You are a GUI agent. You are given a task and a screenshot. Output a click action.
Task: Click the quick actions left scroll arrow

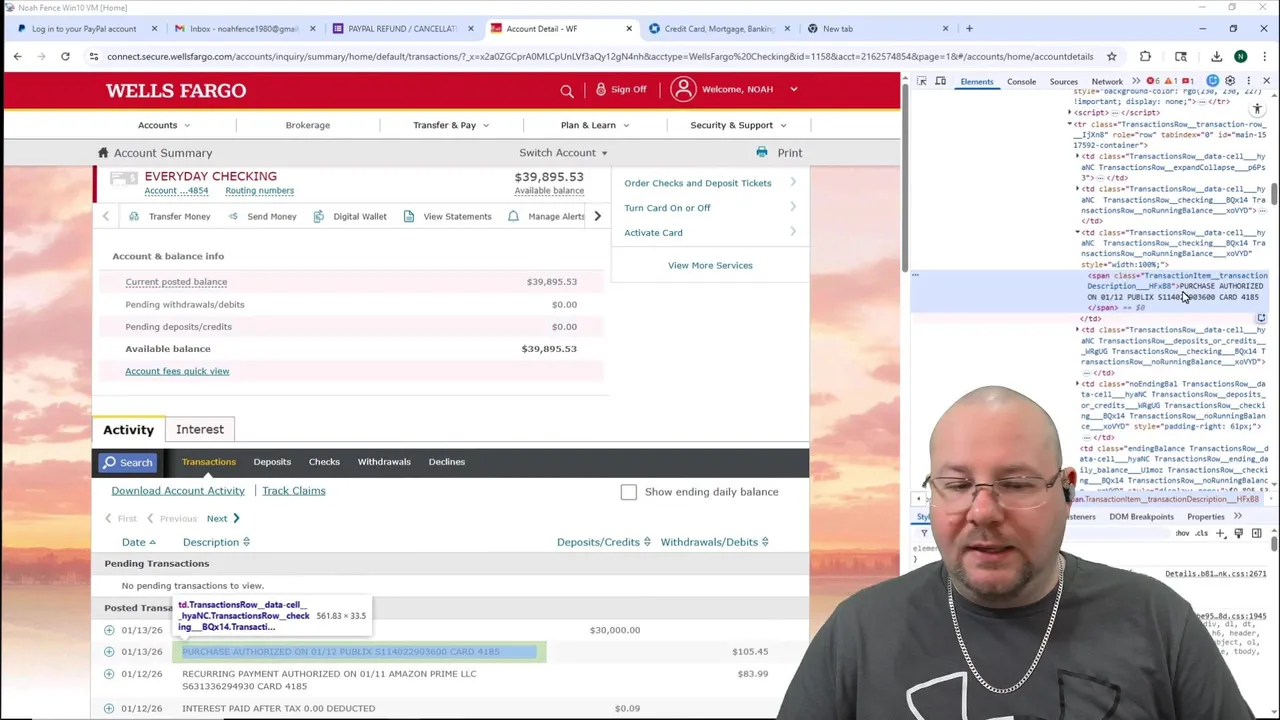click(106, 216)
